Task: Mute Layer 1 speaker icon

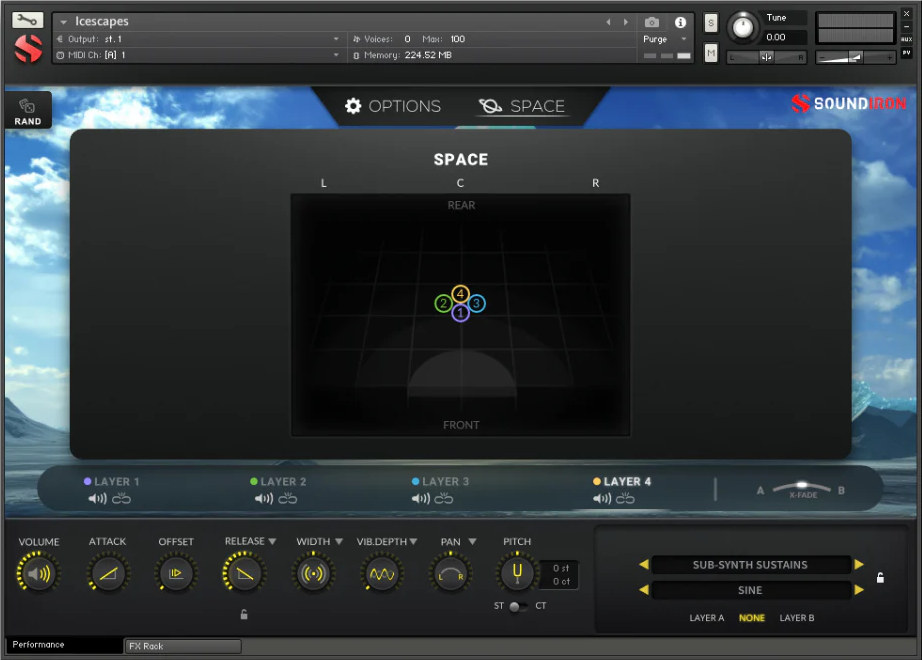Action: [x=95, y=498]
